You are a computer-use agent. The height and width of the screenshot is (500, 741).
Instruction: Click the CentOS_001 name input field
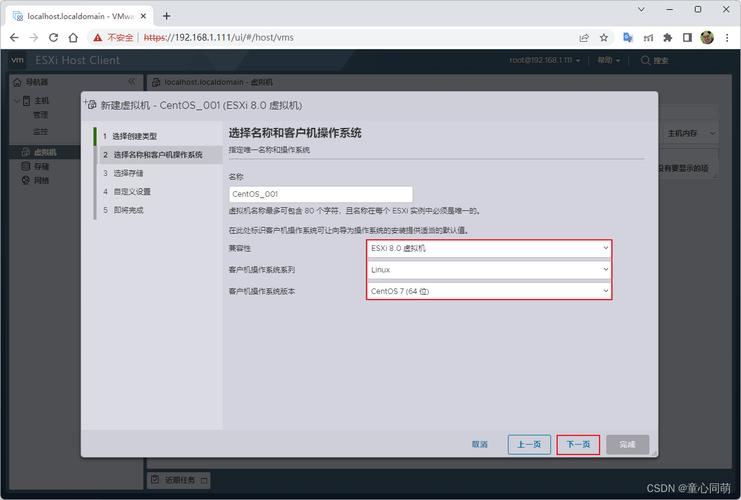[x=320, y=194]
